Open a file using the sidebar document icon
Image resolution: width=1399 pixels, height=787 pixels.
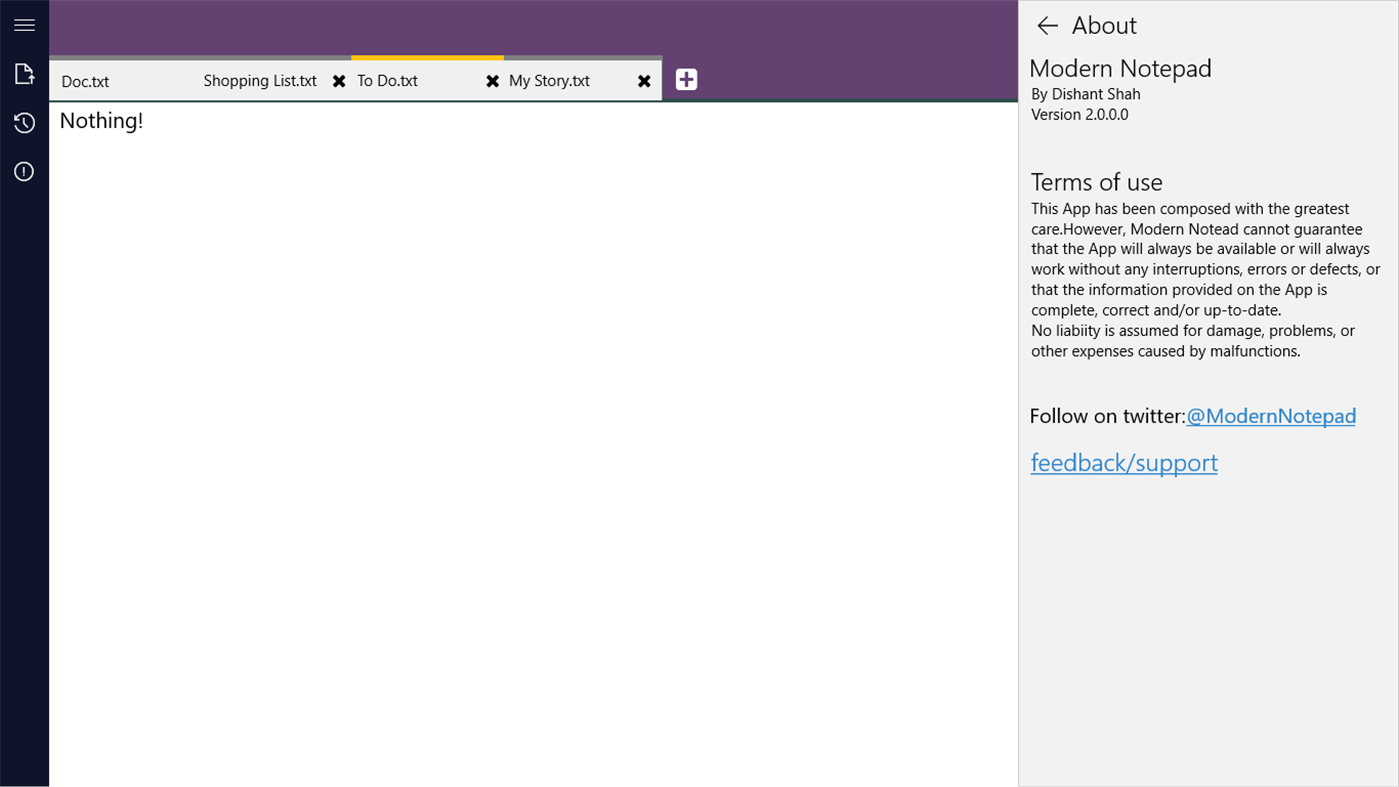[x=24, y=73]
